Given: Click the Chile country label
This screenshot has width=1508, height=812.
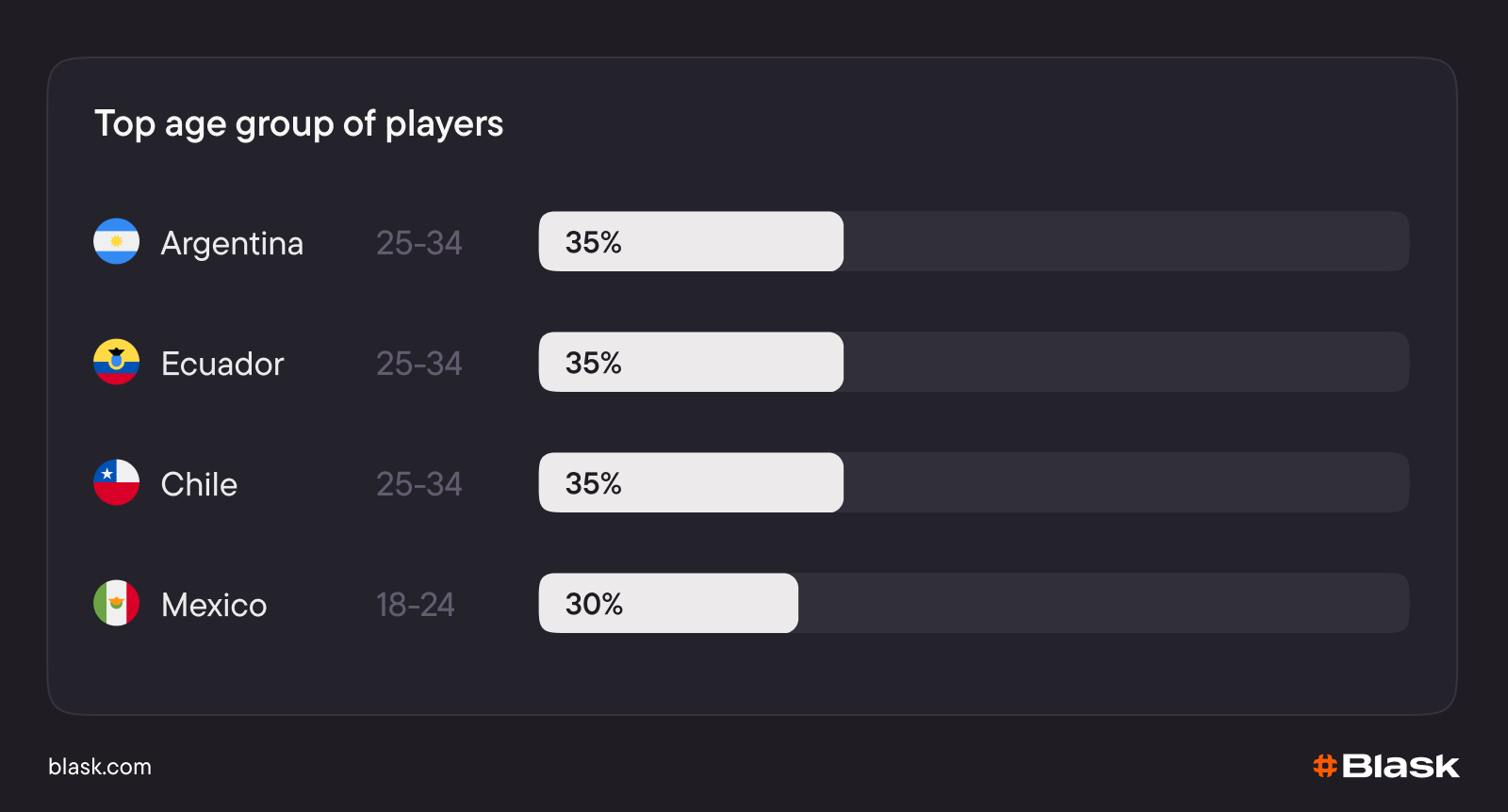Looking at the screenshot, I should click(x=199, y=484).
